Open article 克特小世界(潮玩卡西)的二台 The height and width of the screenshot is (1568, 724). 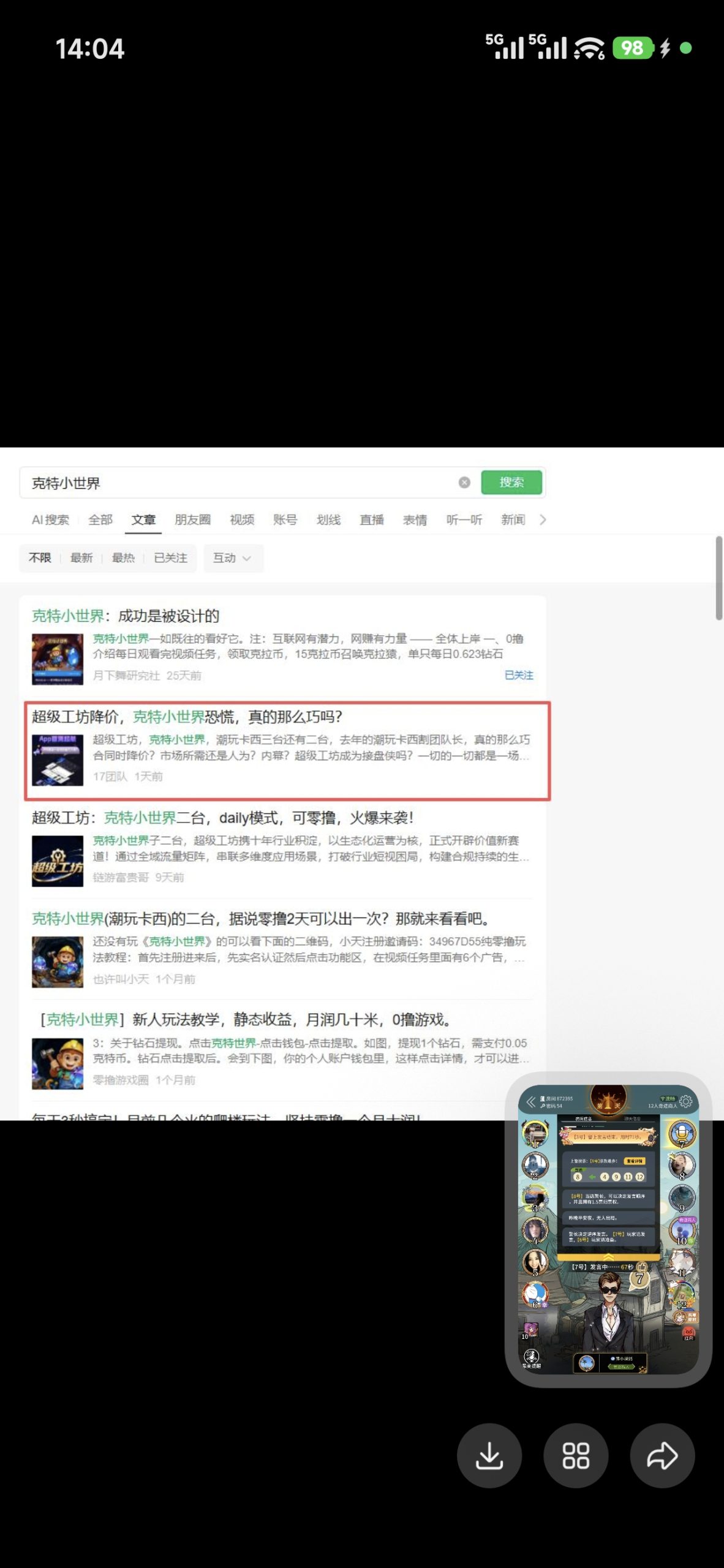pyautogui.click(x=261, y=919)
